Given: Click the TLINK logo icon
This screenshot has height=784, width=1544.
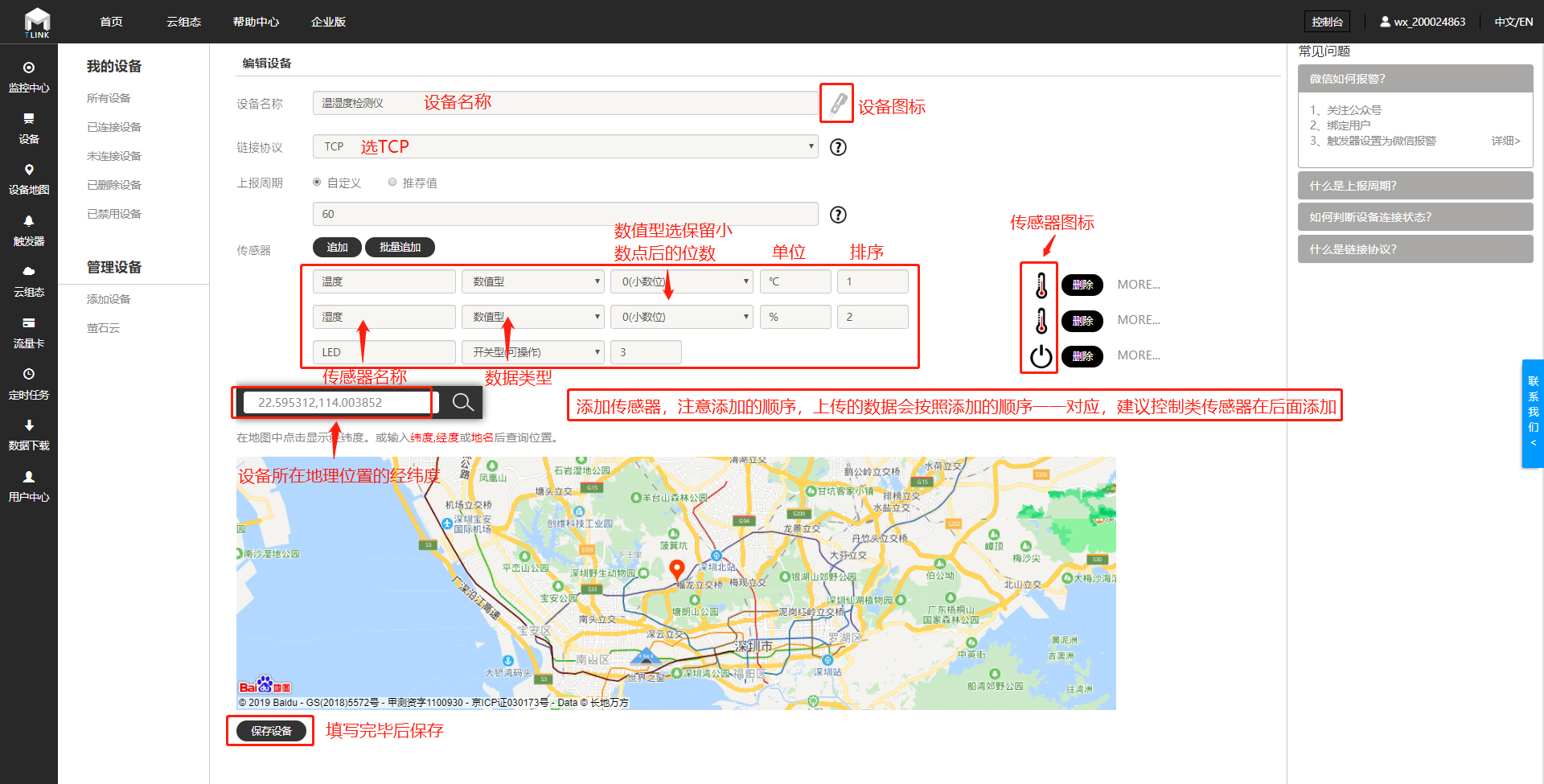Looking at the screenshot, I should pos(37,23).
